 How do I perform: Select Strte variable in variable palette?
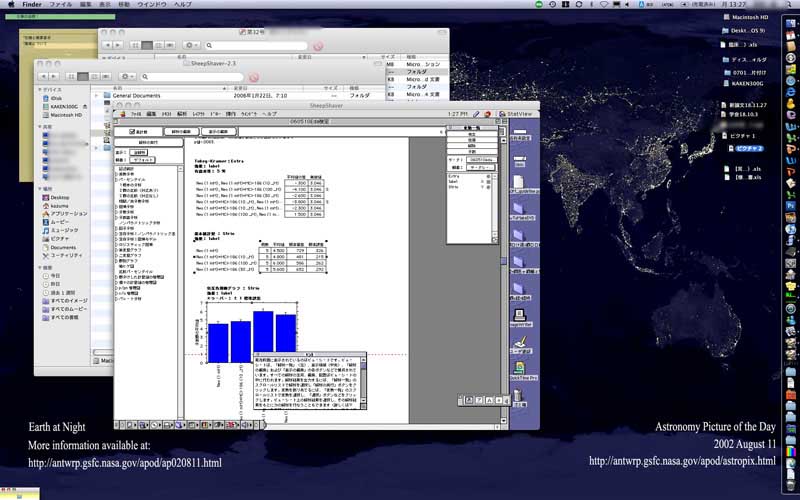pos(454,187)
